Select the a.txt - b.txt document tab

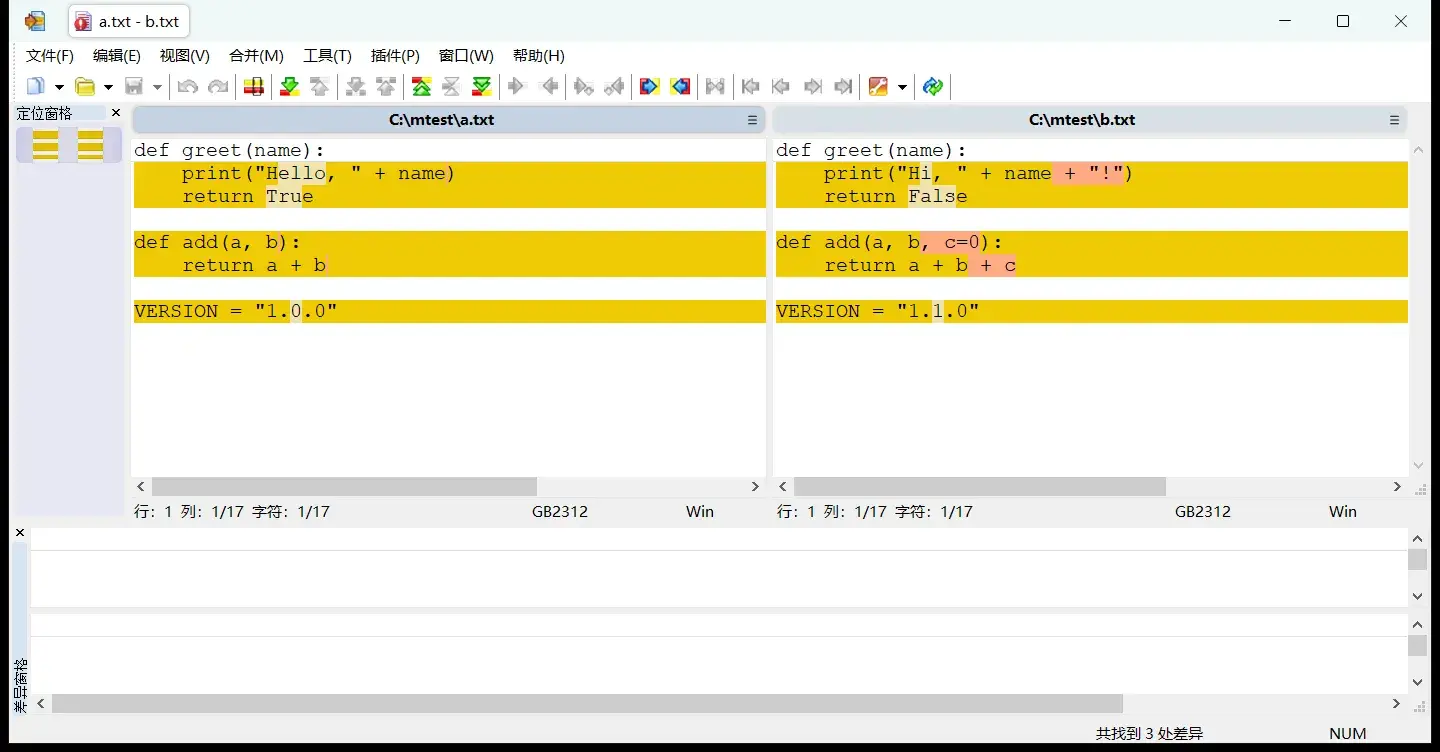tap(129, 21)
